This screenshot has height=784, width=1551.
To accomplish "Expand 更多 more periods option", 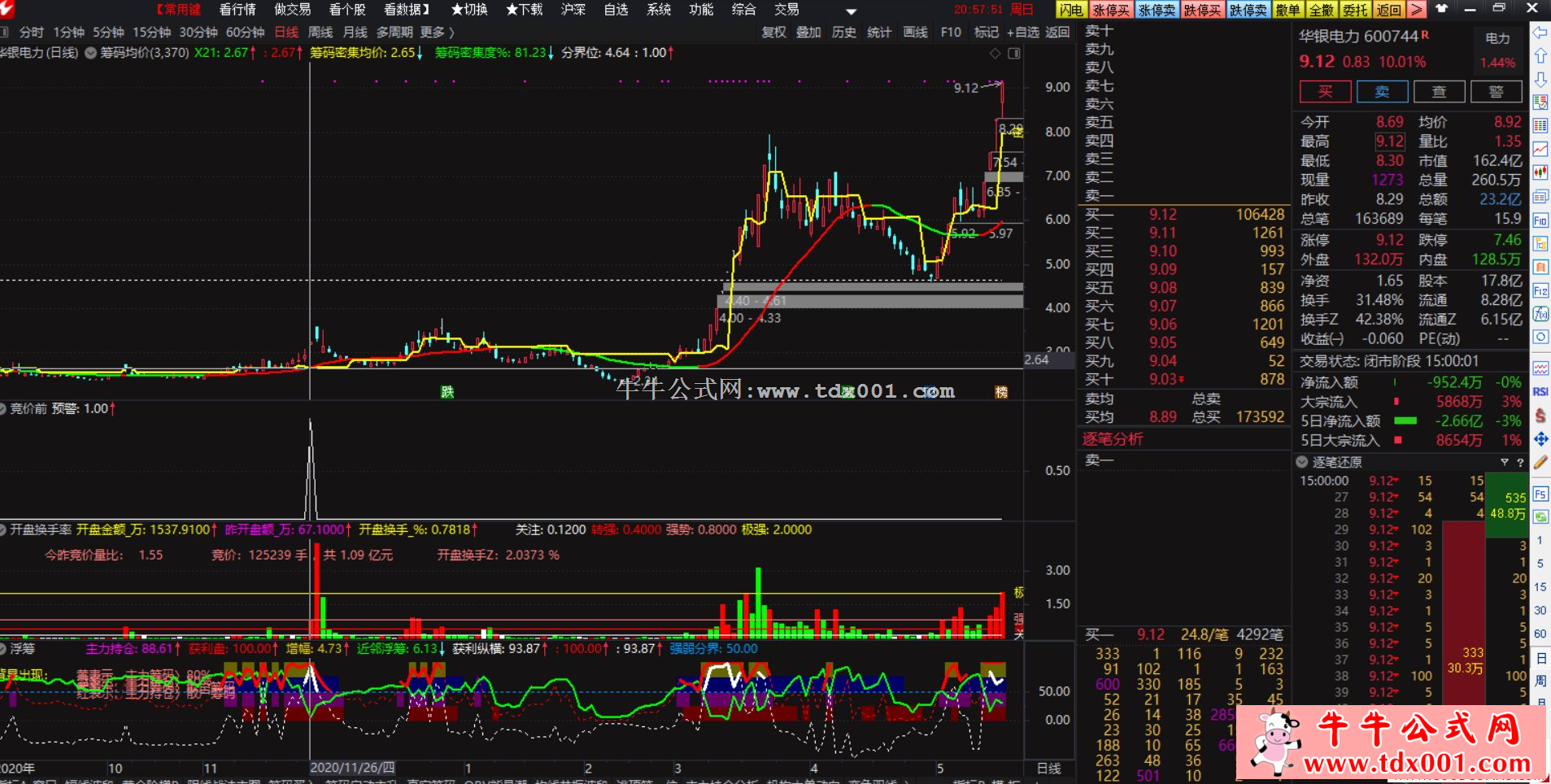I will click(437, 33).
